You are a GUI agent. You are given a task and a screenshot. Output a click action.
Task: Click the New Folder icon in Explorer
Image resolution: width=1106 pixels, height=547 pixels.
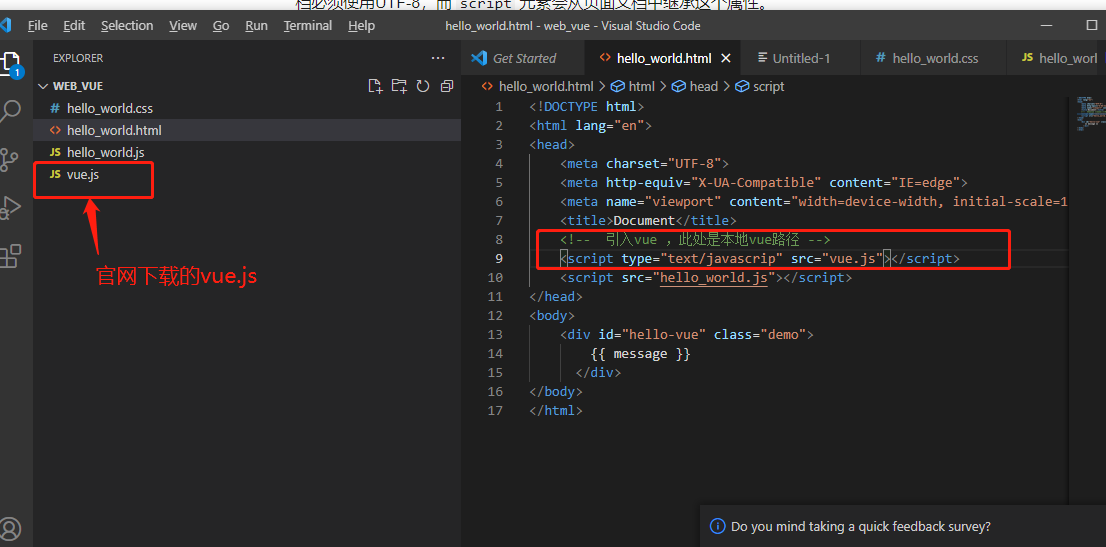point(399,86)
